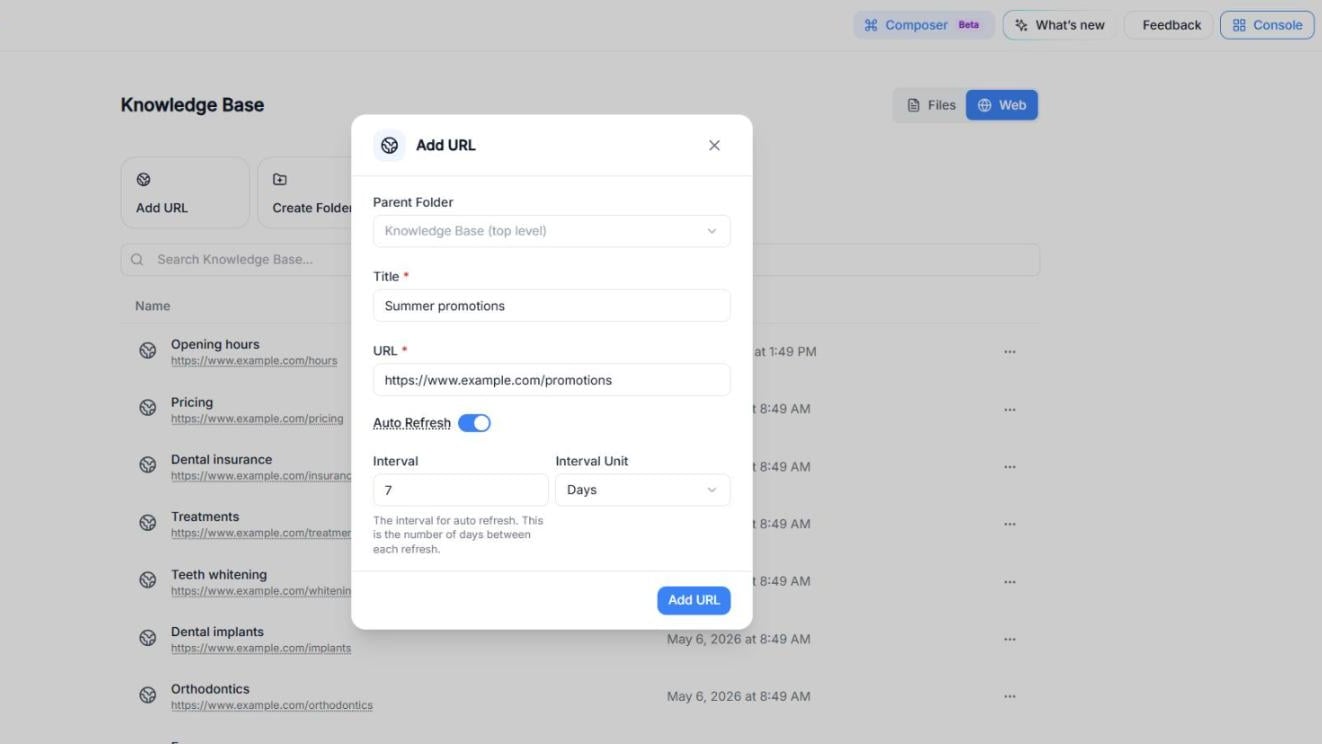Open more options for Dental implants row
The width and height of the screenshot is (1322, 744).
1010,639
